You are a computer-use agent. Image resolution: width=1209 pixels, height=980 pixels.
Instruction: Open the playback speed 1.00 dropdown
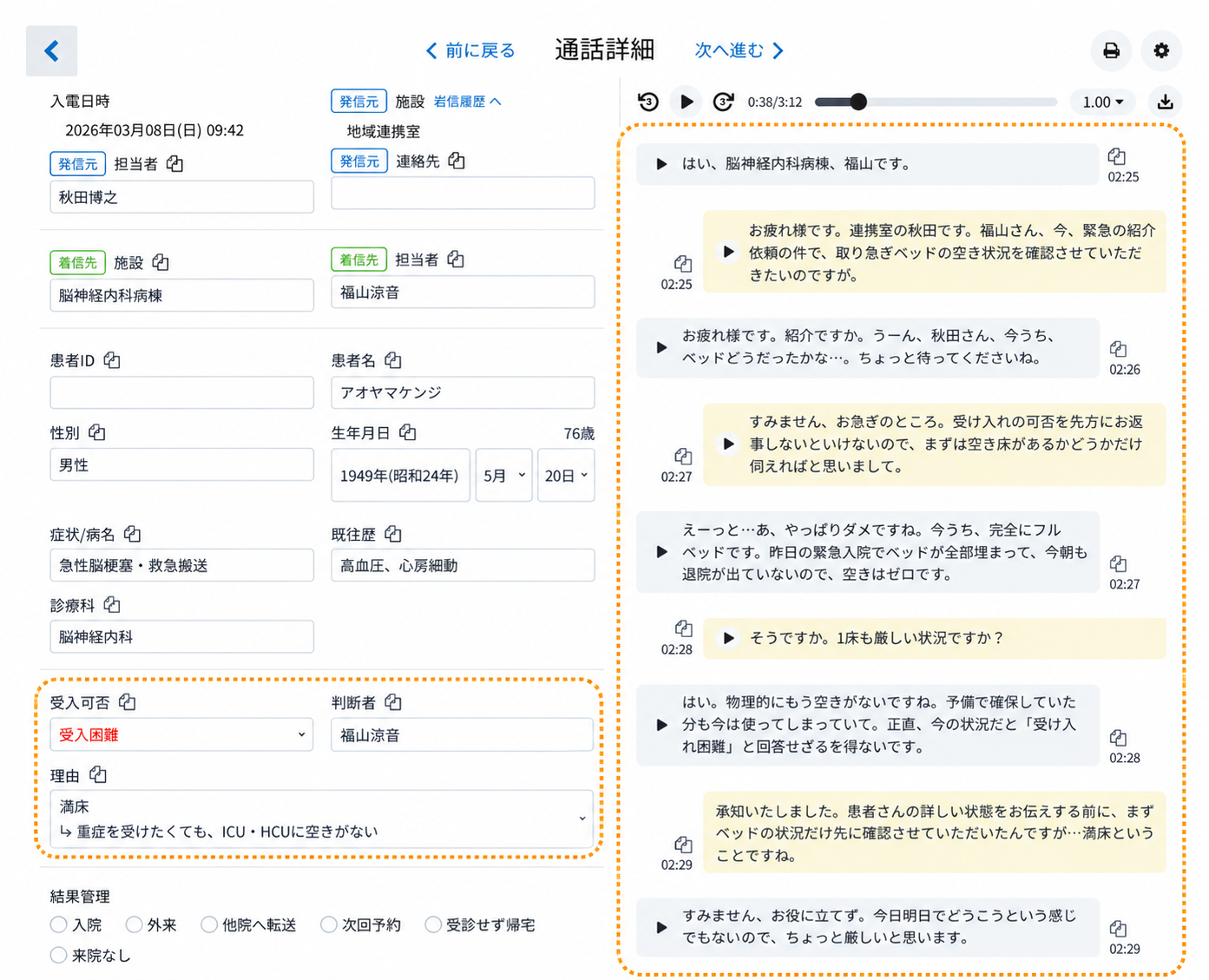tap(1102, 102)
